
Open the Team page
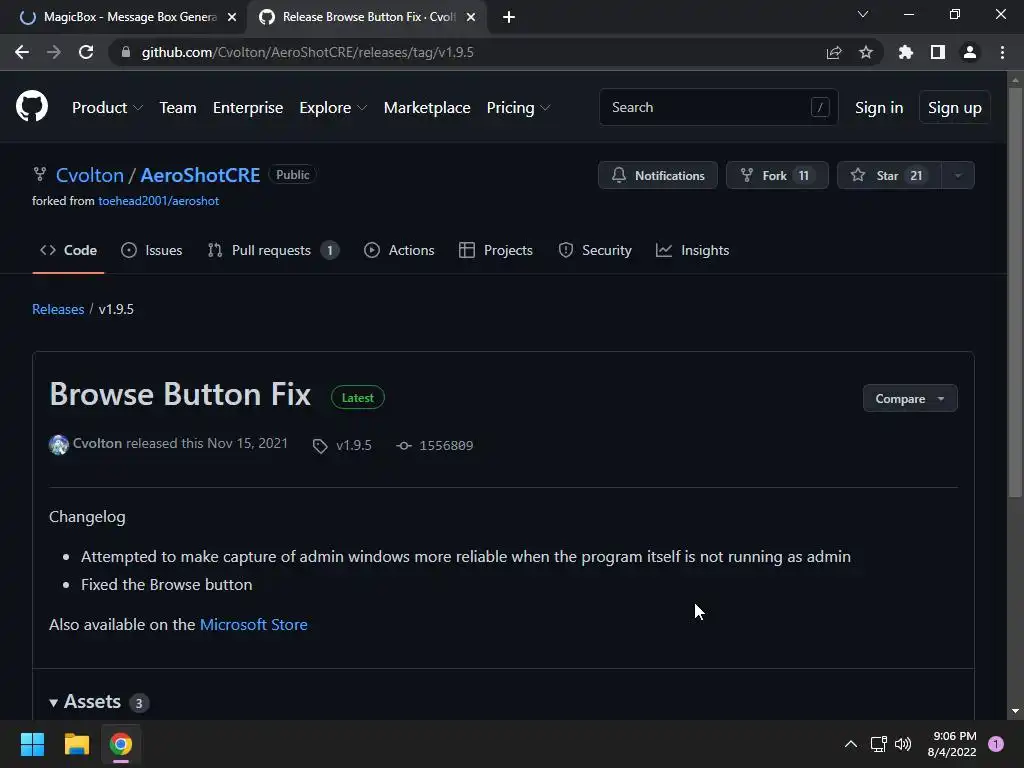178,108
